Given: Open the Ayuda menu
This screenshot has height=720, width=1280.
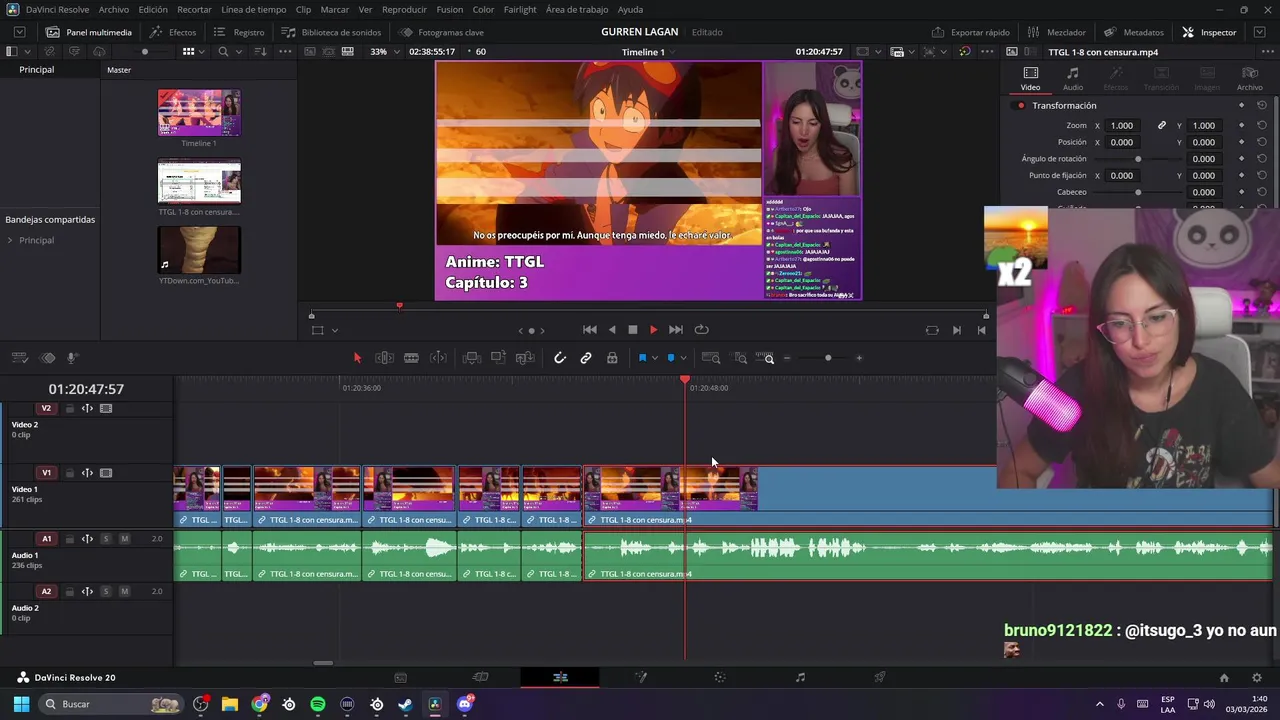Looking at the screenshot, I should pos(630,9).
